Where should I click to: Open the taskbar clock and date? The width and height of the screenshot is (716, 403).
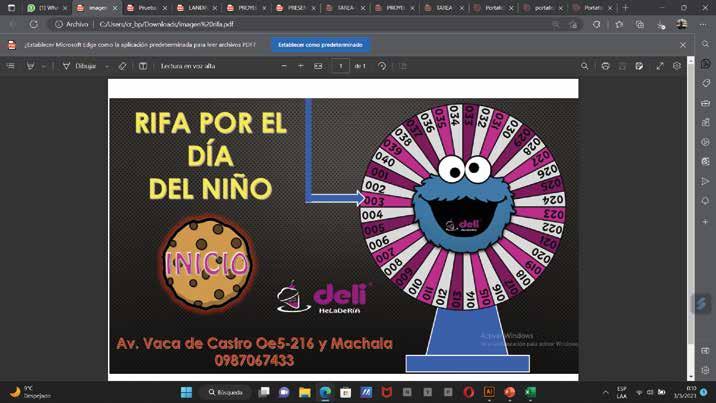[x=684, y=392]
